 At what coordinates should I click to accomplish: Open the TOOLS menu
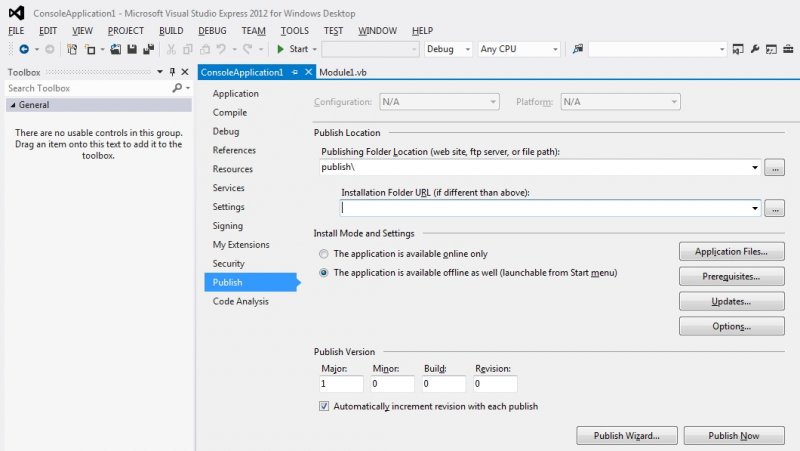point(294,31)
